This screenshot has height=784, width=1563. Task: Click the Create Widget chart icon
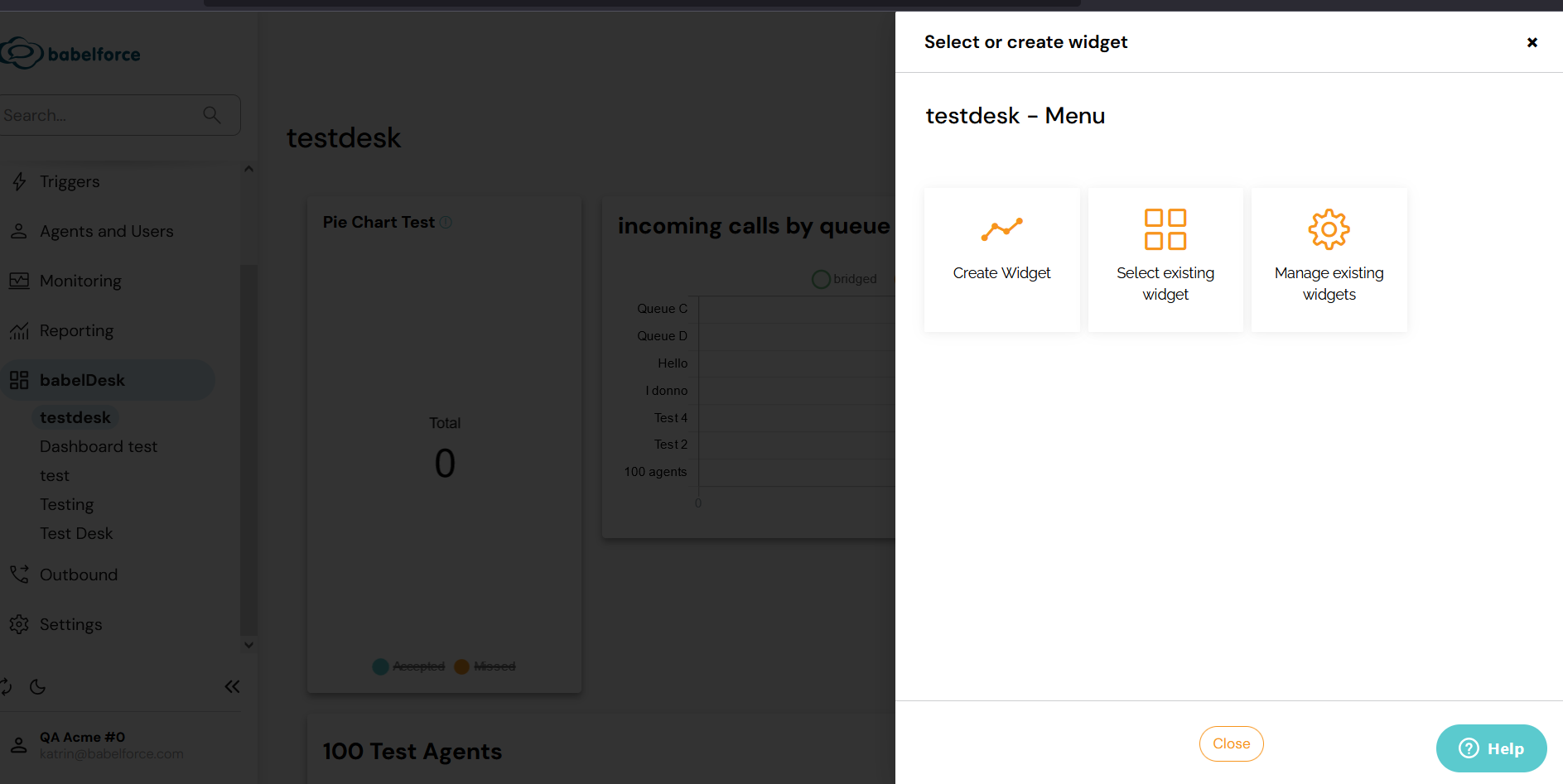click(x=1001, y=229)
